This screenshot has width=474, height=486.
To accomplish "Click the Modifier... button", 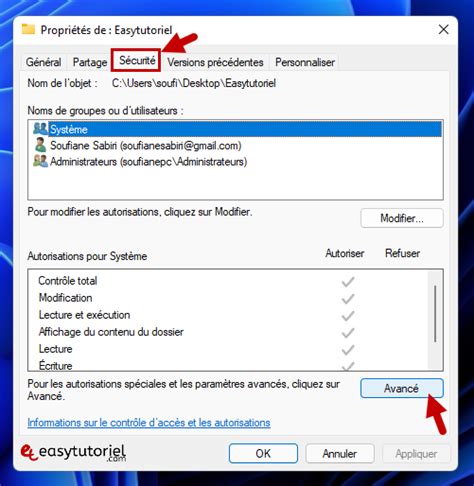I will (402, 218).
